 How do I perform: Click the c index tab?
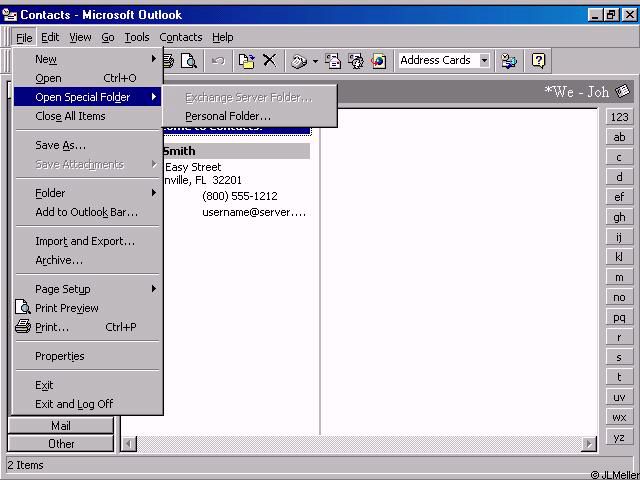click(619, 157)
